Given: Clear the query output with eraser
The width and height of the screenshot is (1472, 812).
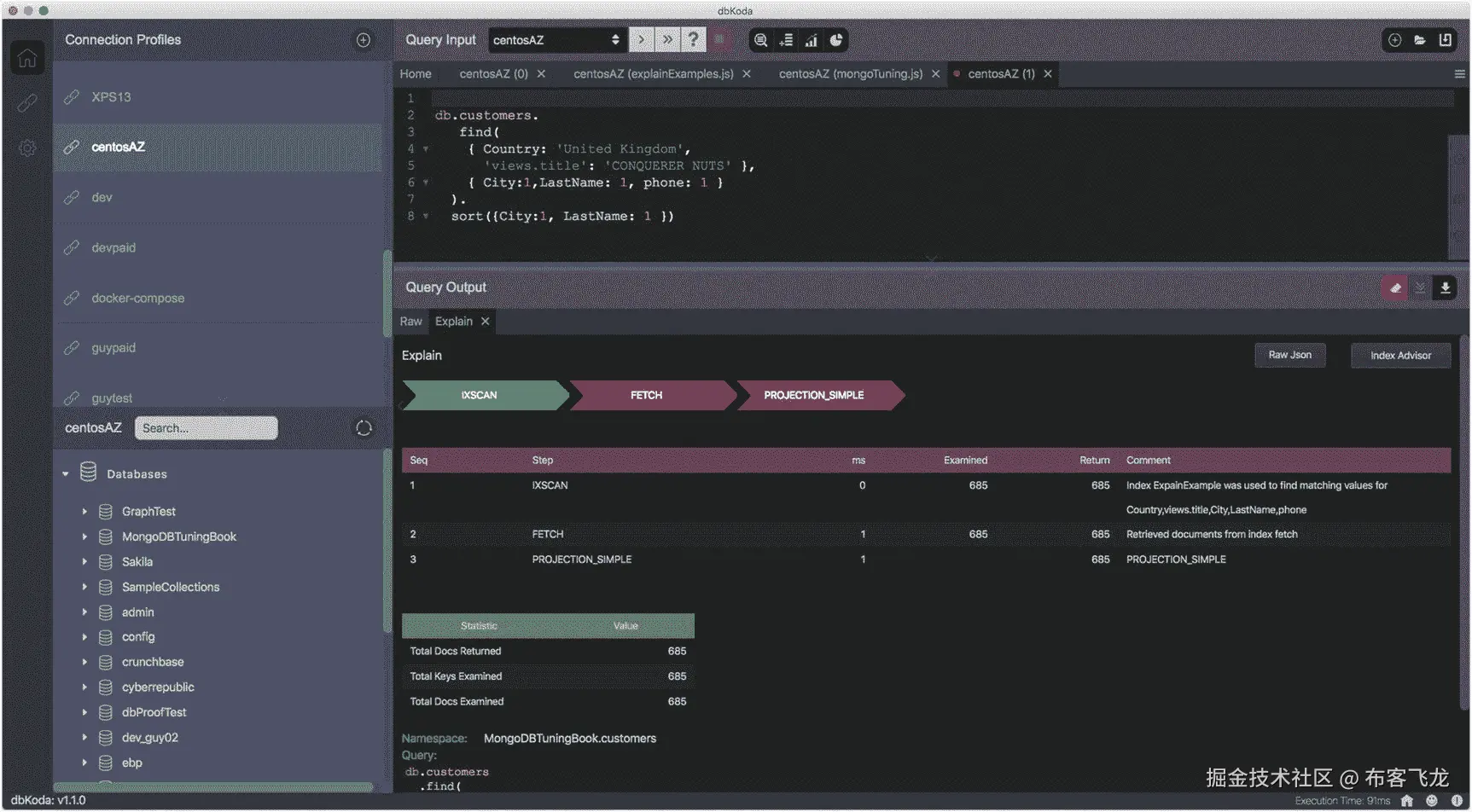Looking at the screenshot, I should [x=1395, y=287].
